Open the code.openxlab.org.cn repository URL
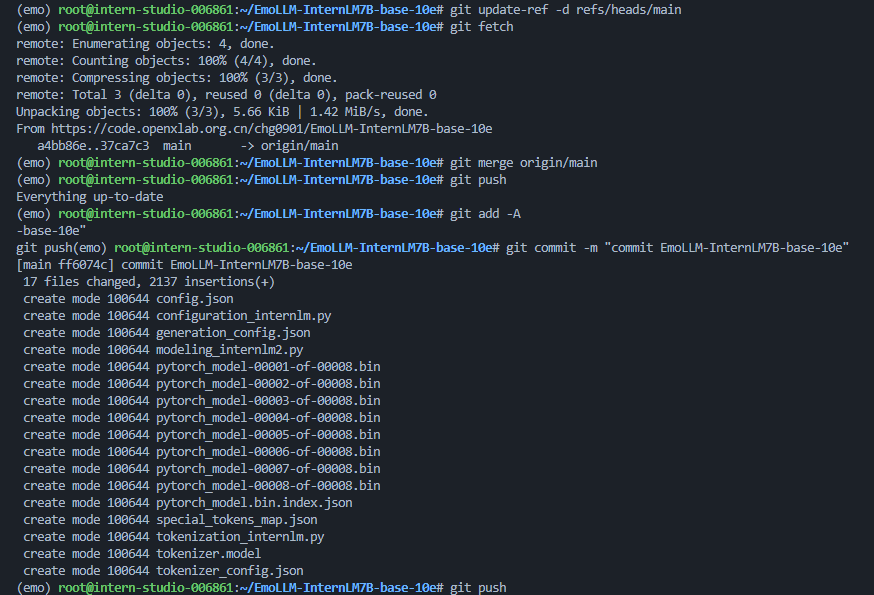Image resolution: width=874 pixels, height=595 pixels. pos(270,129)
